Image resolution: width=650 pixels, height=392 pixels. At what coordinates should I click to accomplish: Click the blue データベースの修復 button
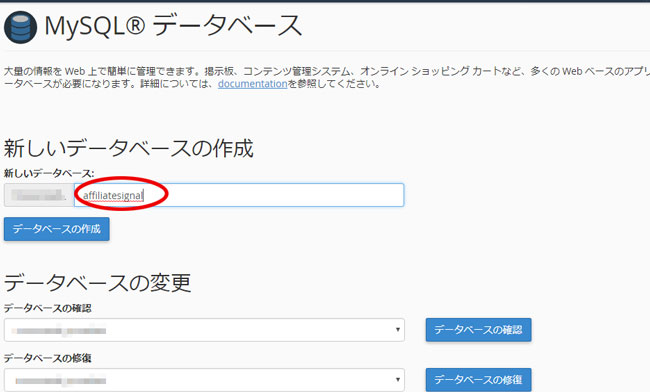(x=478, y=380)
